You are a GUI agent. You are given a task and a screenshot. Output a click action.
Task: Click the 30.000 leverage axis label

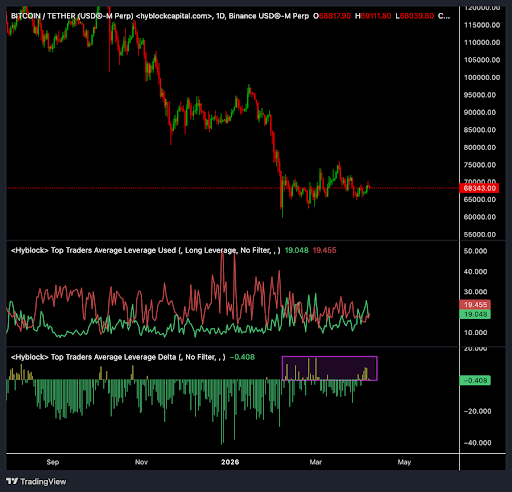pyautogui.click(x=475, y=292)
